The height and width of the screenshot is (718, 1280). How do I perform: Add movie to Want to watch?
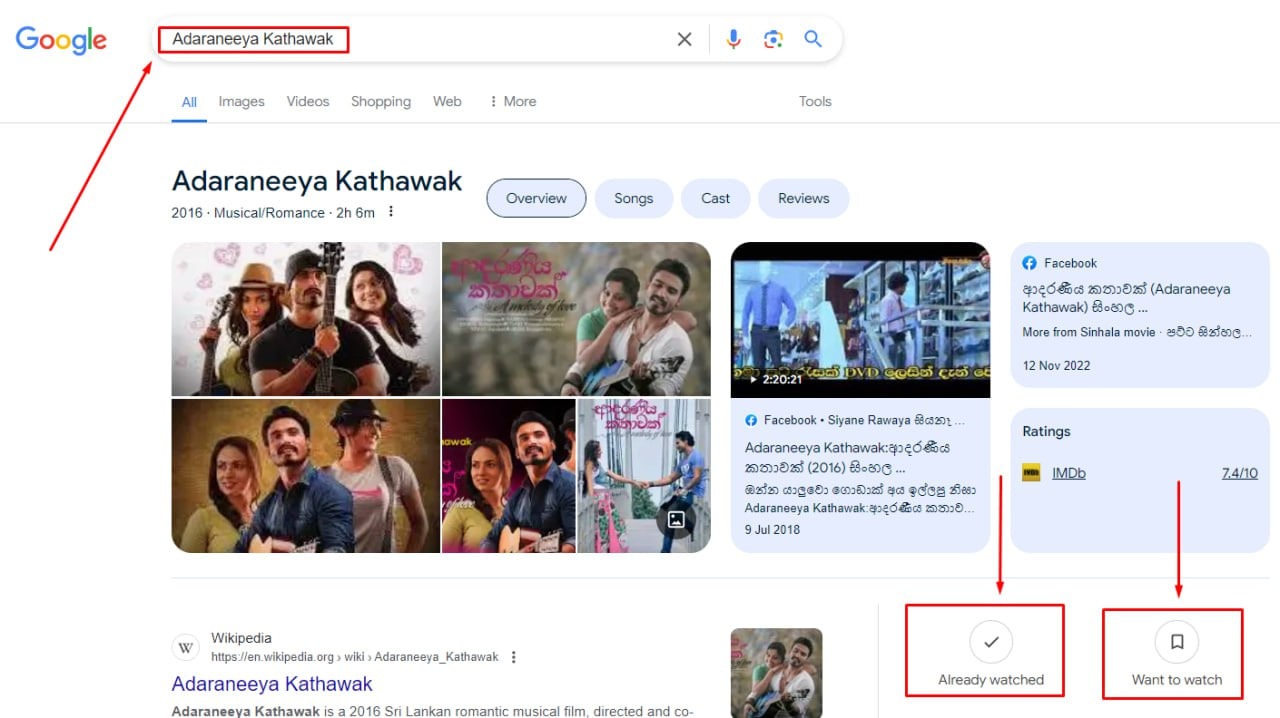pyautogui.click(x=1177, y=653)
